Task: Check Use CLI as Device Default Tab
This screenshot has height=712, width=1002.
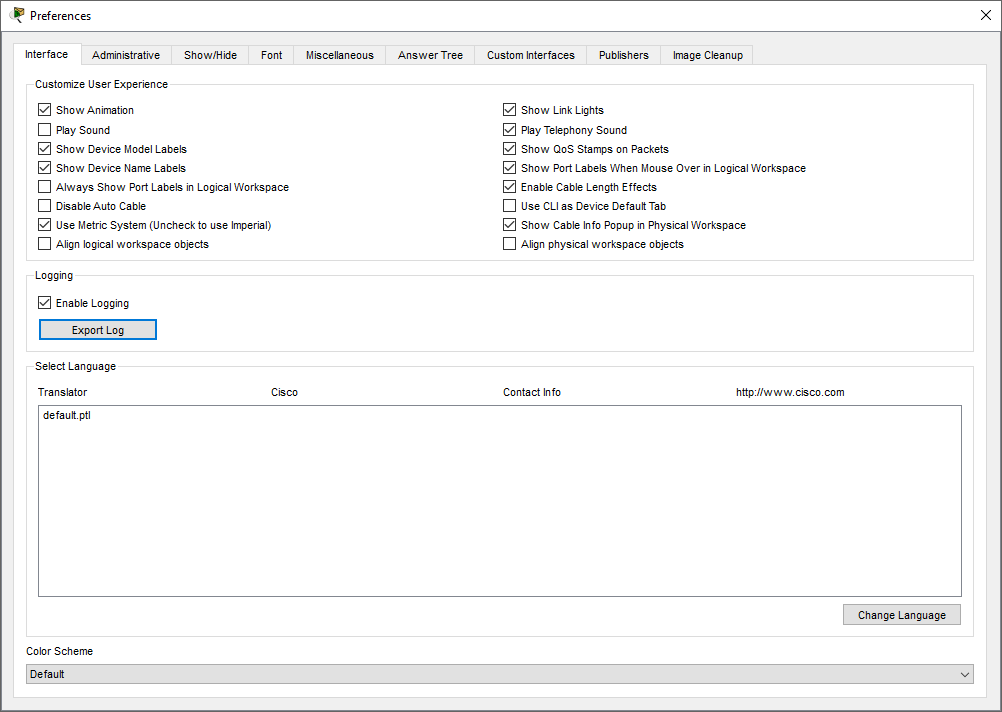Action: pyautogui.click(x=510, y=206)
